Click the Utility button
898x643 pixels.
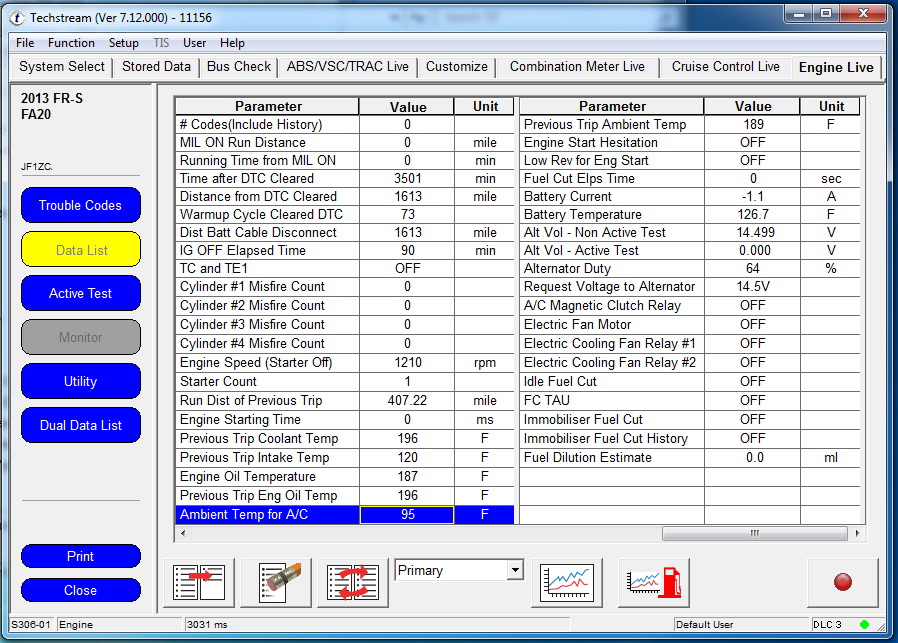(80, 381)
